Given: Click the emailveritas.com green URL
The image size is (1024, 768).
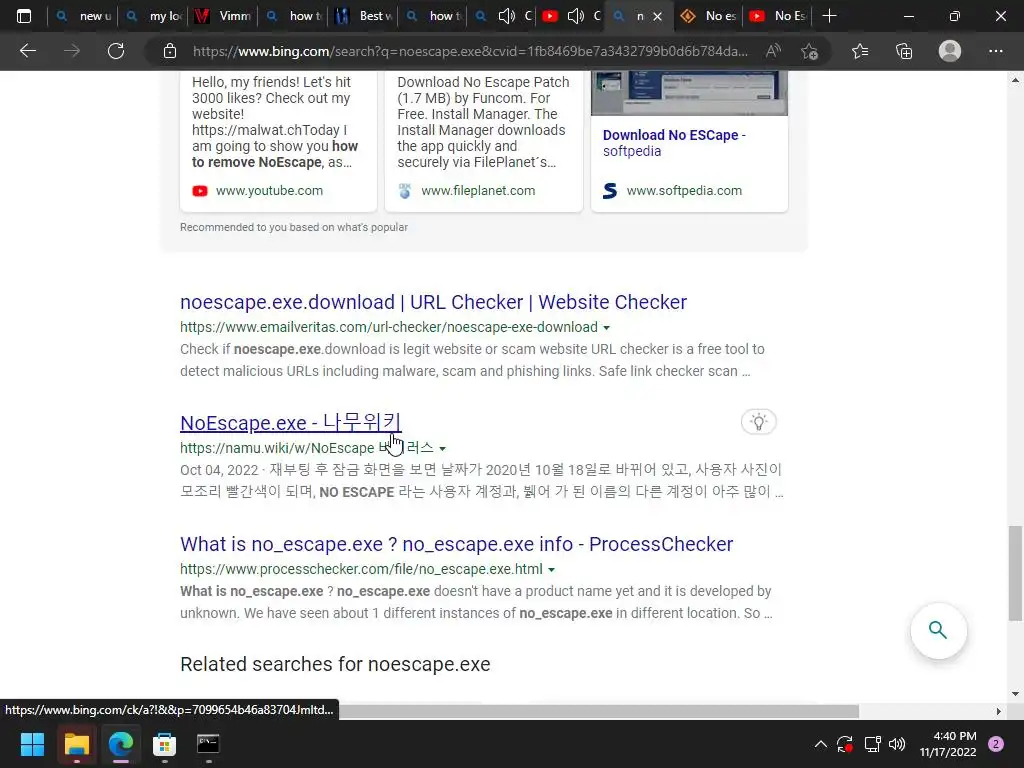Looking at the screenshot, I should pyautogui.click(x=389, y=327).
